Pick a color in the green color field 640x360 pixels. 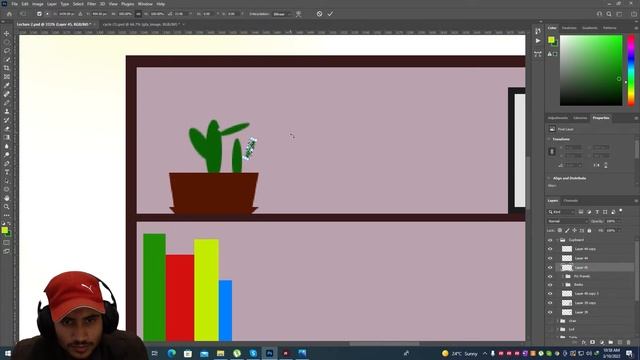[591, 71]
